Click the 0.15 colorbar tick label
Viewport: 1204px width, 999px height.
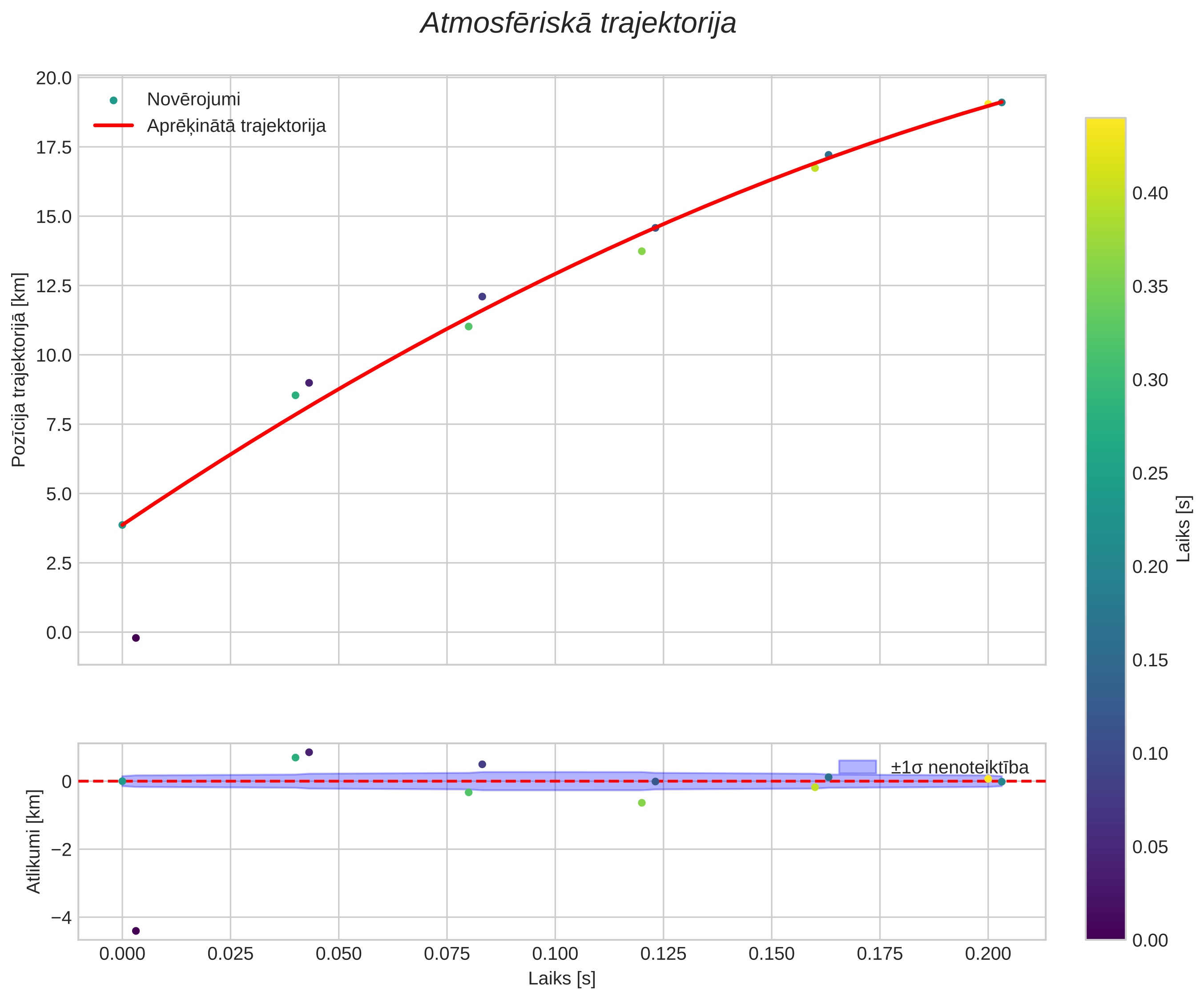(x=1150, y=660)
